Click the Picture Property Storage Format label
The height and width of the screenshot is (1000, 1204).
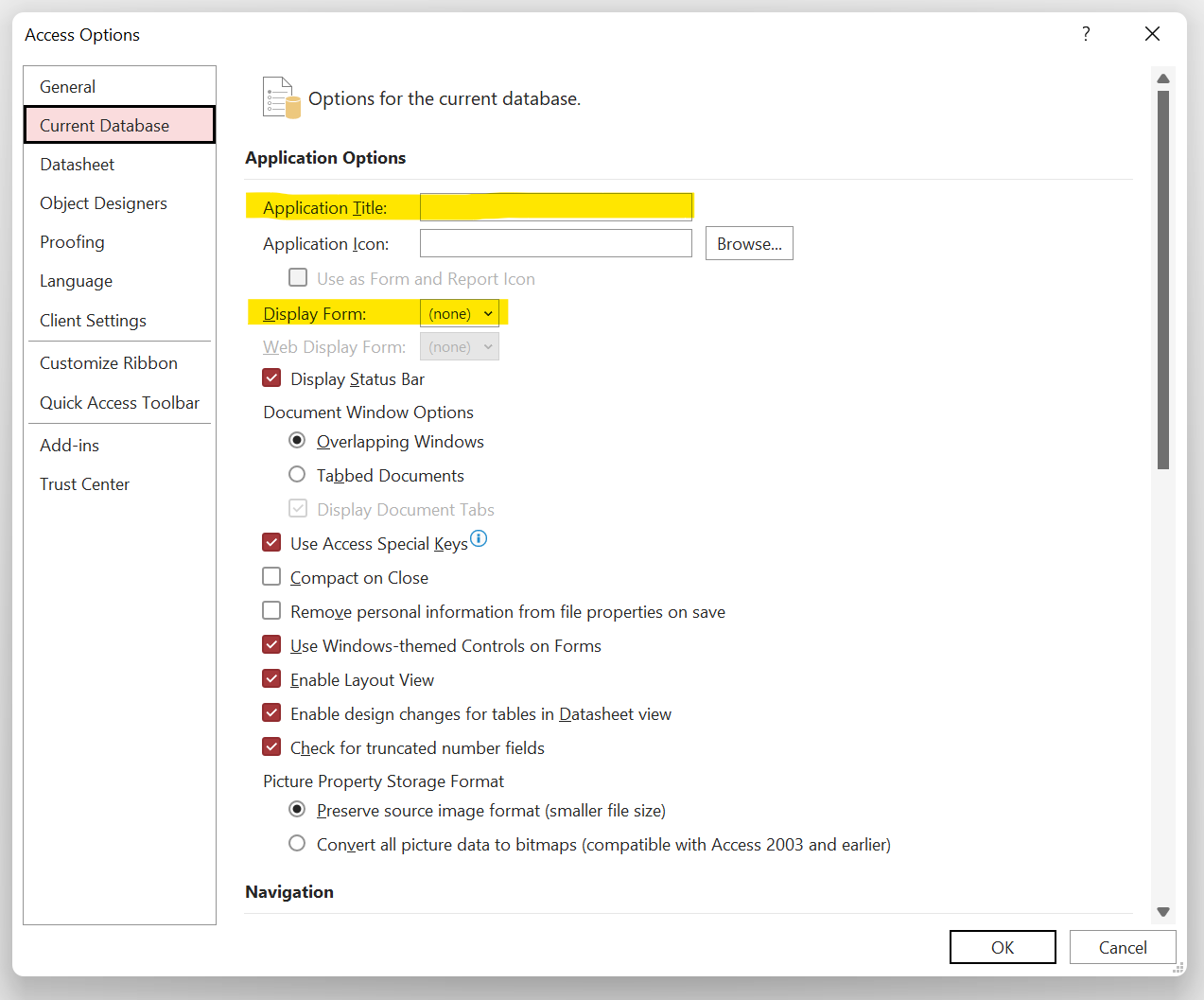click(383, 781)
